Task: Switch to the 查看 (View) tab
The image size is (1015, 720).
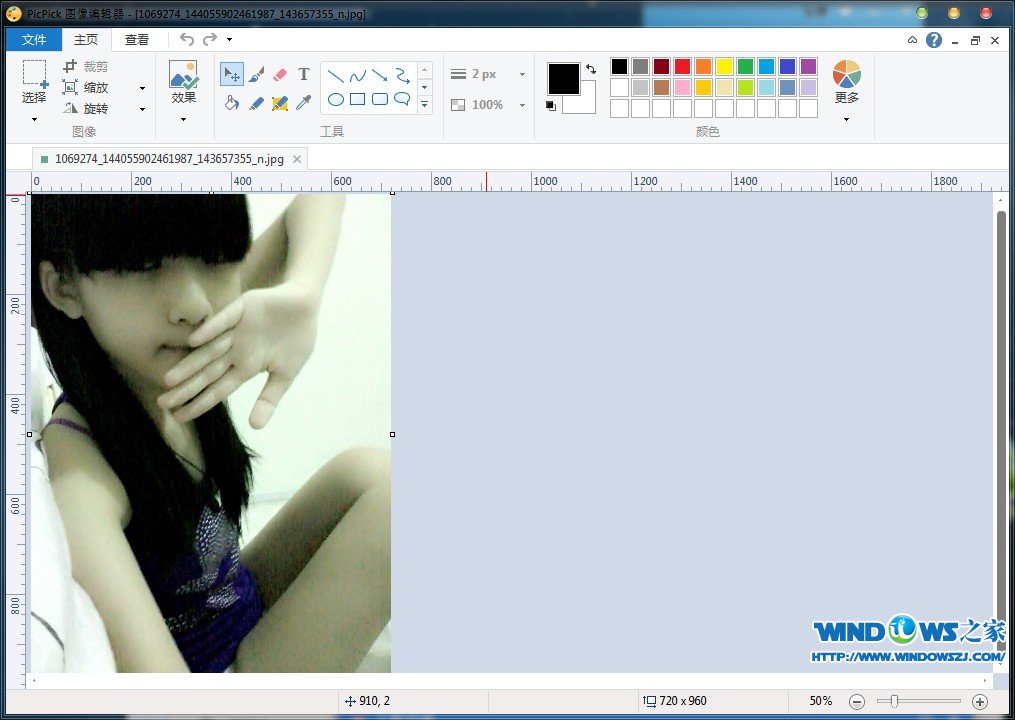Action: pos(137,40)
